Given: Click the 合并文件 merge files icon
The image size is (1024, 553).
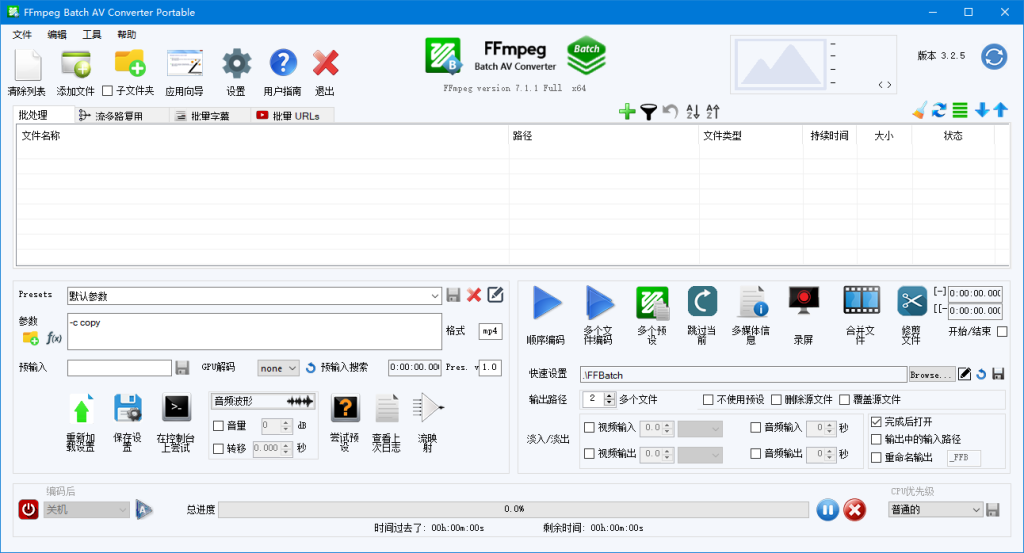Looking at the screenshot, I should click(861, 301).
